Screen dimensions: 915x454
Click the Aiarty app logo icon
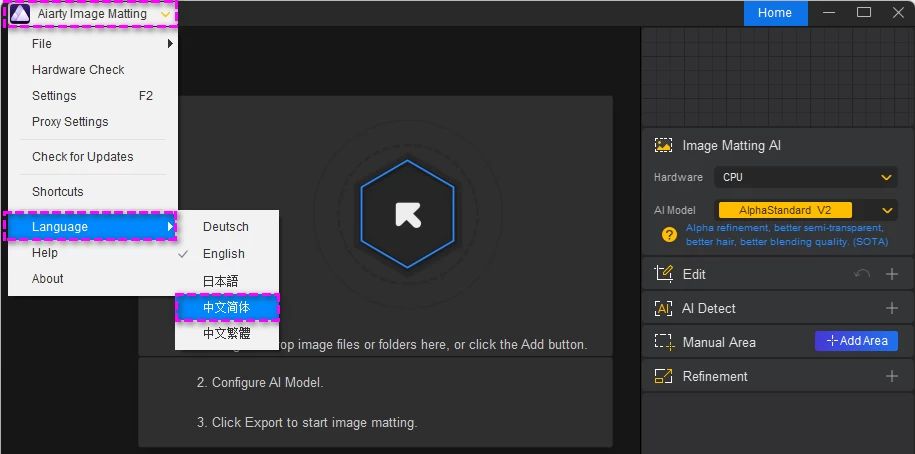click(x=20, y=14)
